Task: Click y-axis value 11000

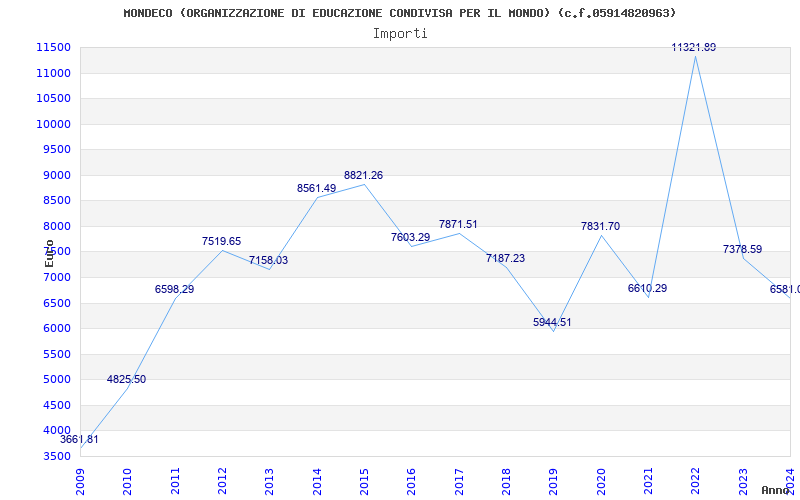Action: click(53, 73)
